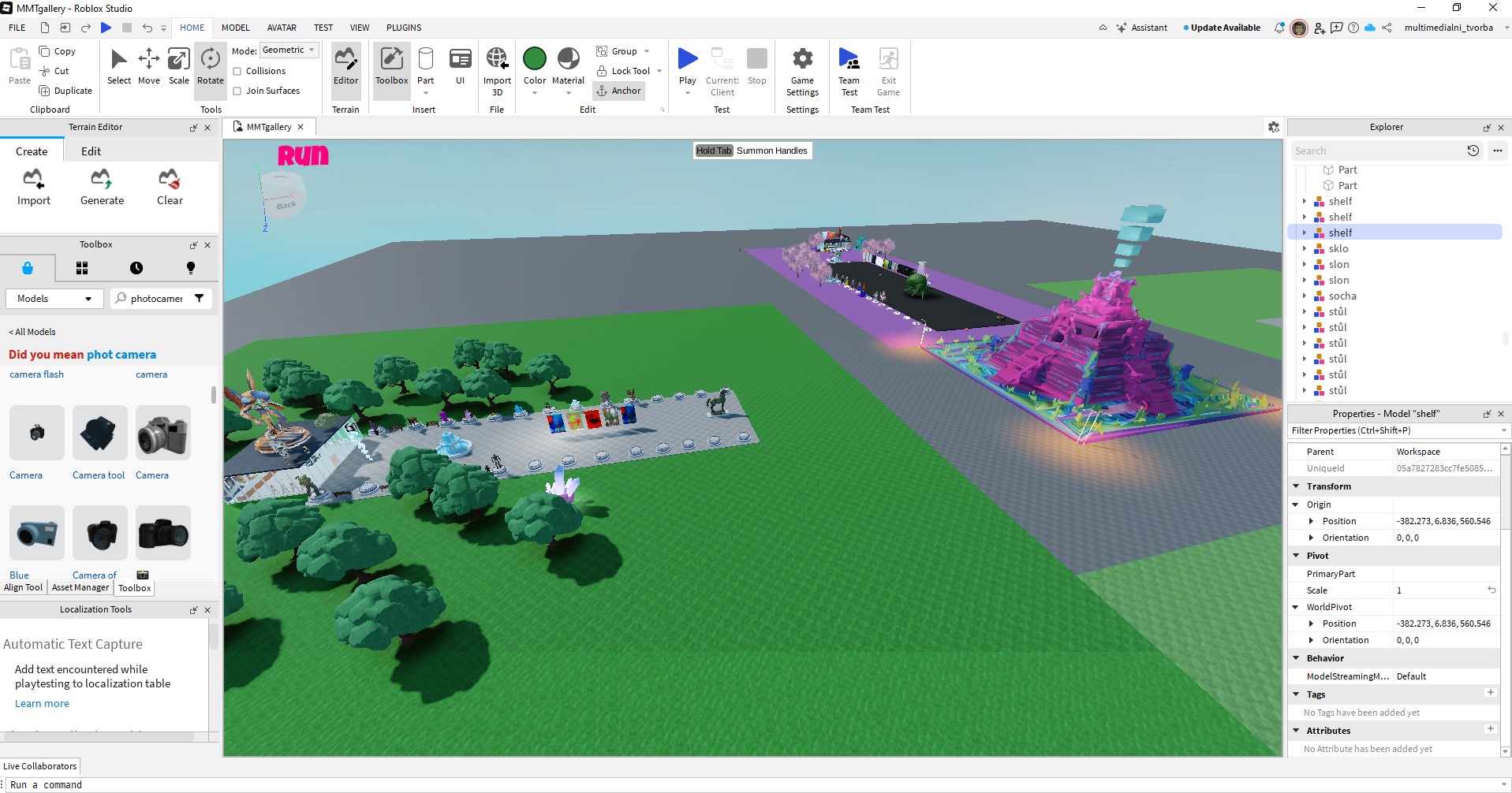
Task: Open the Color picker swatch
Action: [x=535, y=59]
